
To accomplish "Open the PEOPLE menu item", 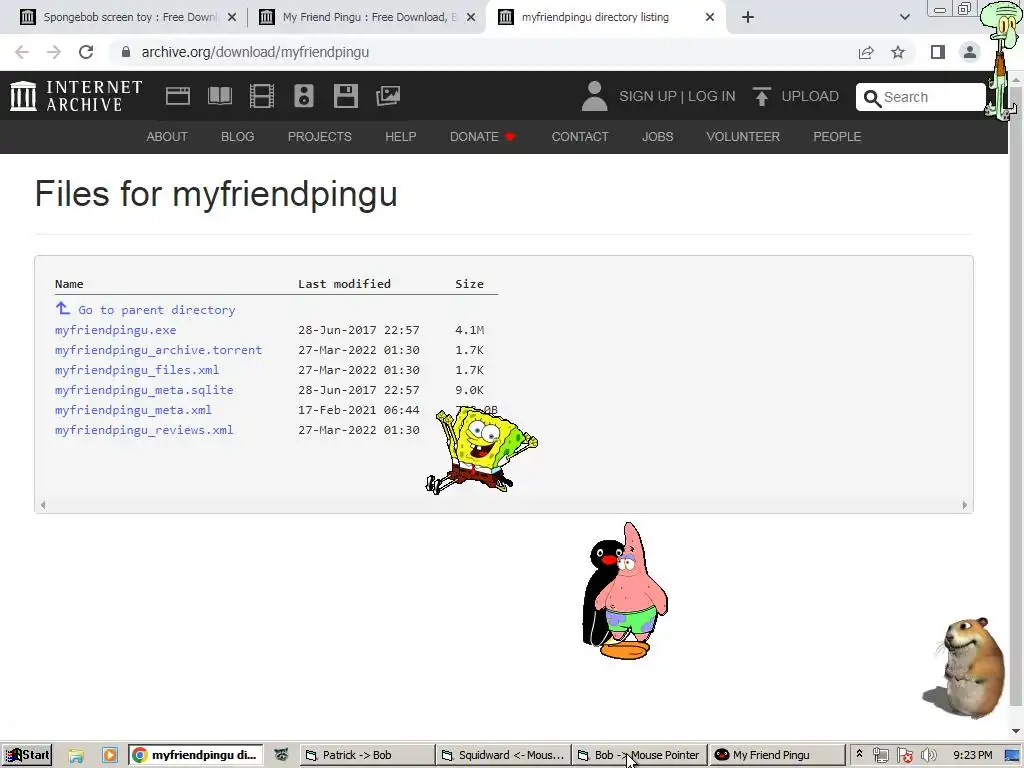I will [x=837, y=136].
